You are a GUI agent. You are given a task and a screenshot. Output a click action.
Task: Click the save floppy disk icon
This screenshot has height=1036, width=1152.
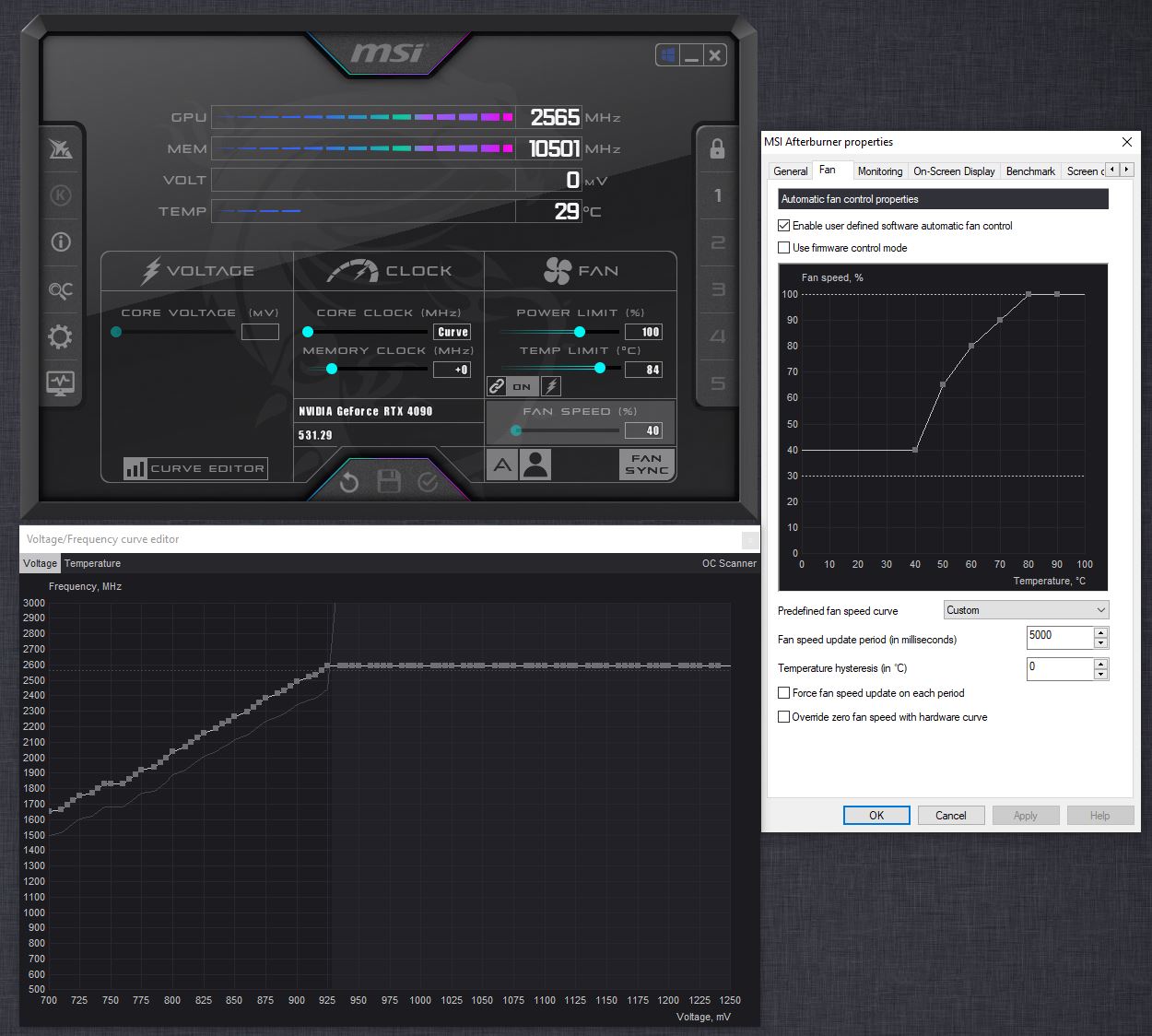[389, 481]
